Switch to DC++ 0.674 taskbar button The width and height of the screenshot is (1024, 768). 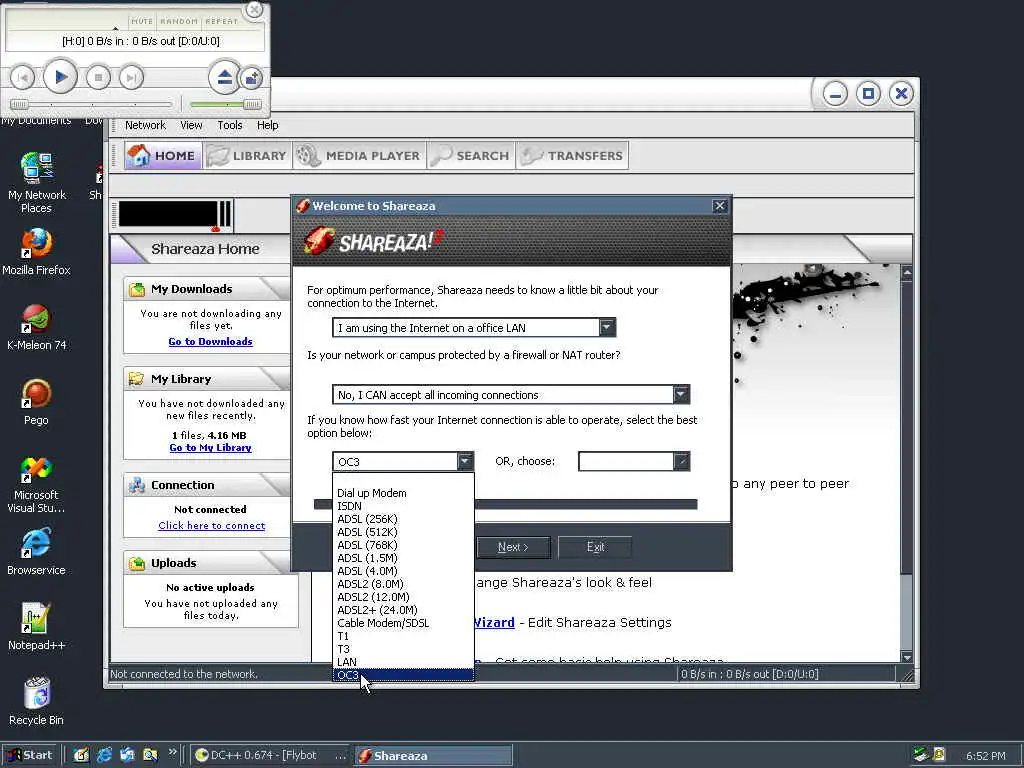pyautogui.click(x=270, y=756)
